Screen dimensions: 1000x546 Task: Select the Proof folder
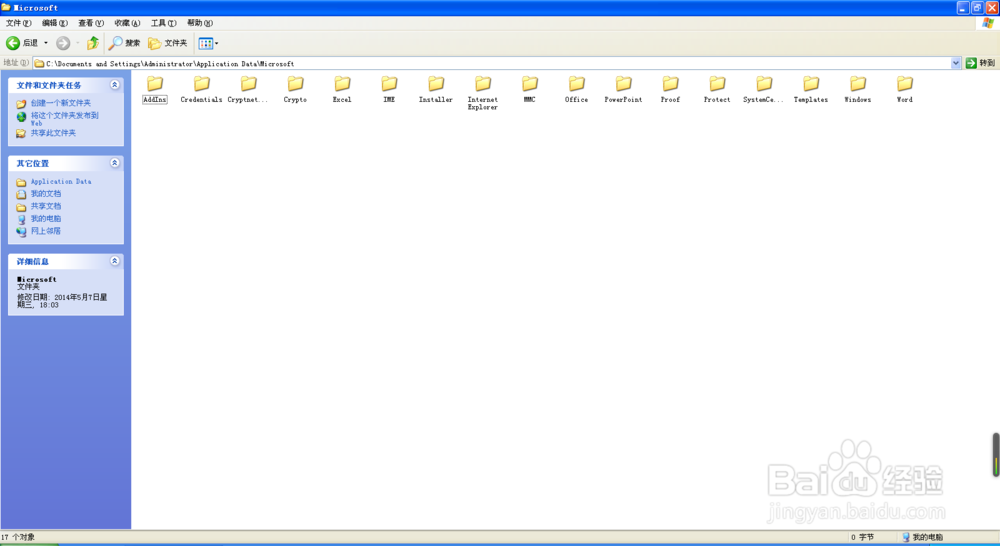pos(670,90)
